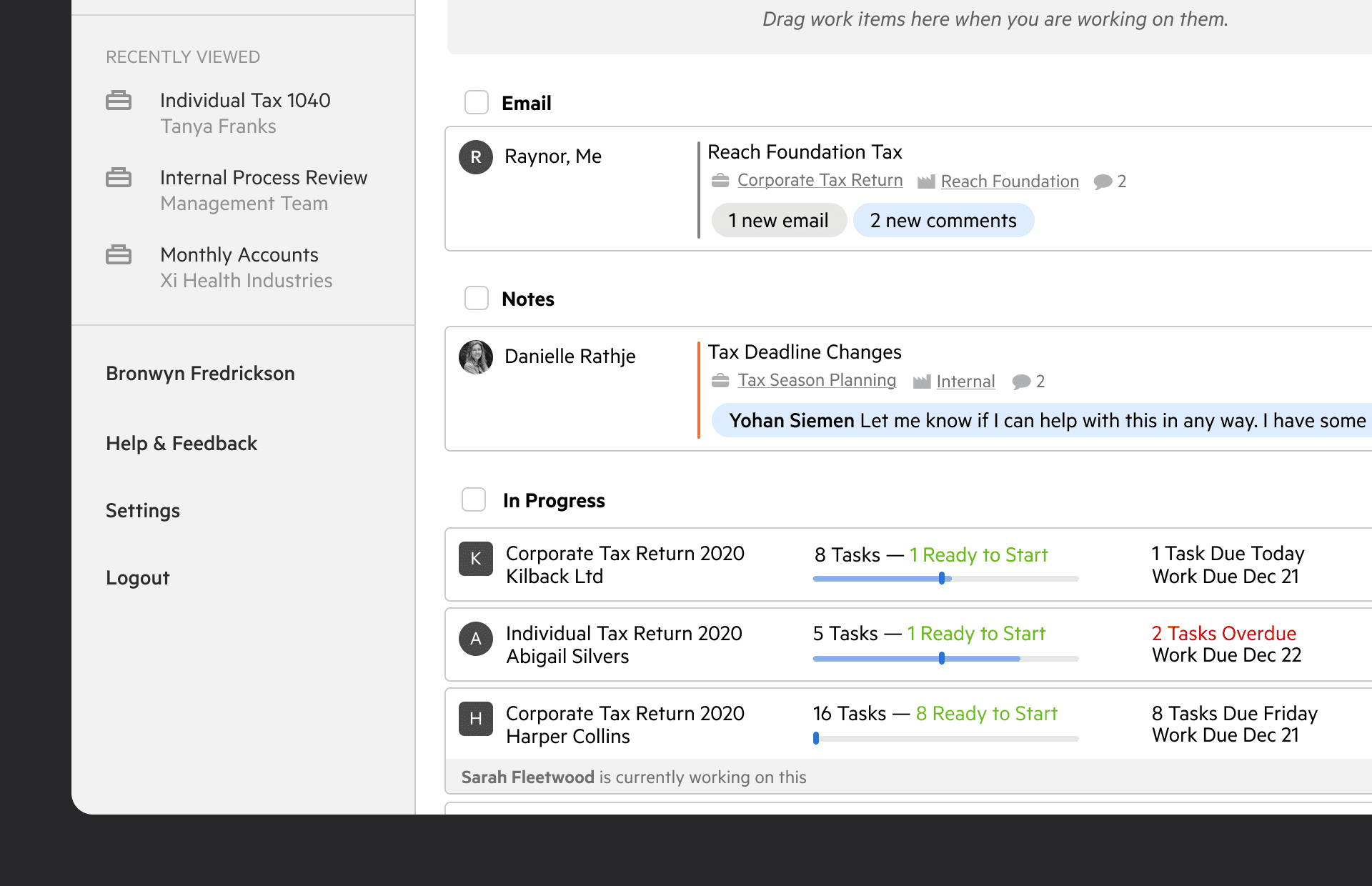This screenshot has height=886, width=1372.
Task: Click 1 Task Due Today text
Action: pos(1228,553)
